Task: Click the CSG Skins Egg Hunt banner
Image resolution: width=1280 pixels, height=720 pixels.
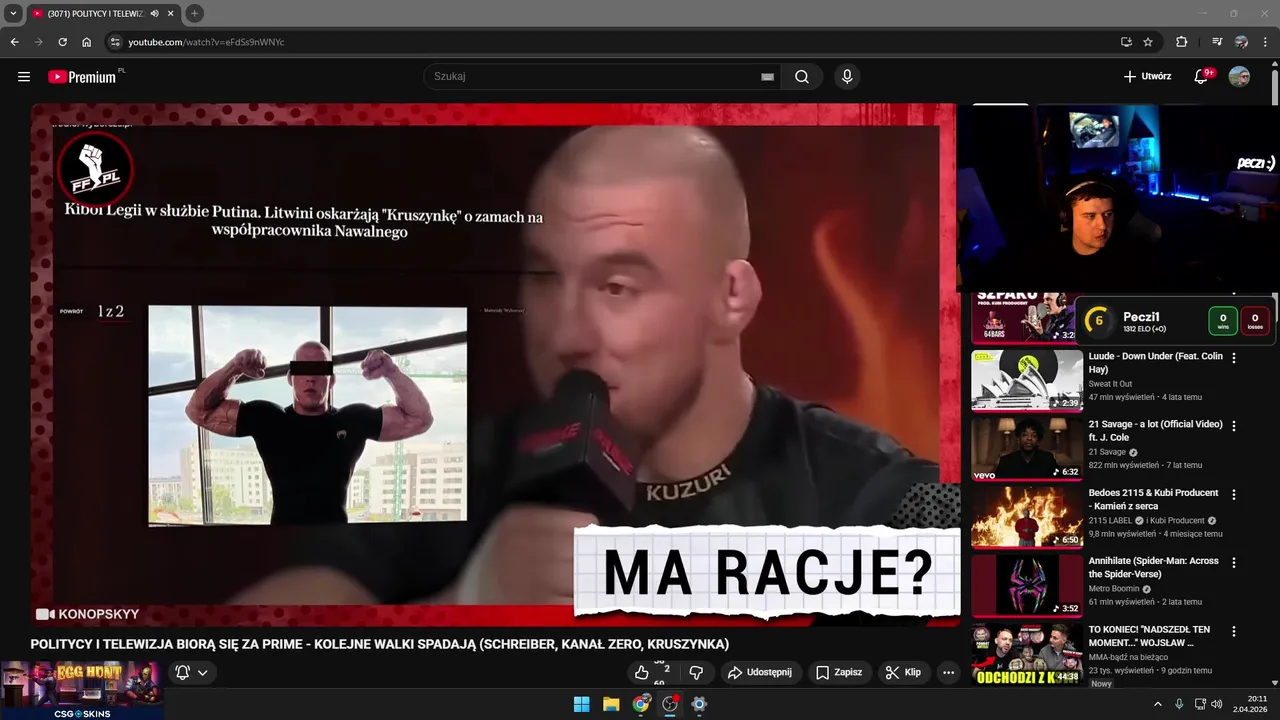Action: tap(82, 690)
